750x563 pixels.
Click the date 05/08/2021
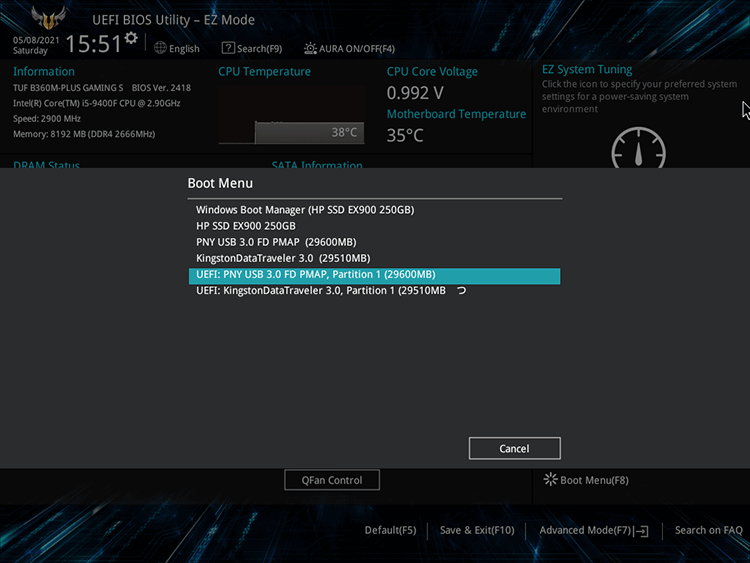(x=36, y=40)
